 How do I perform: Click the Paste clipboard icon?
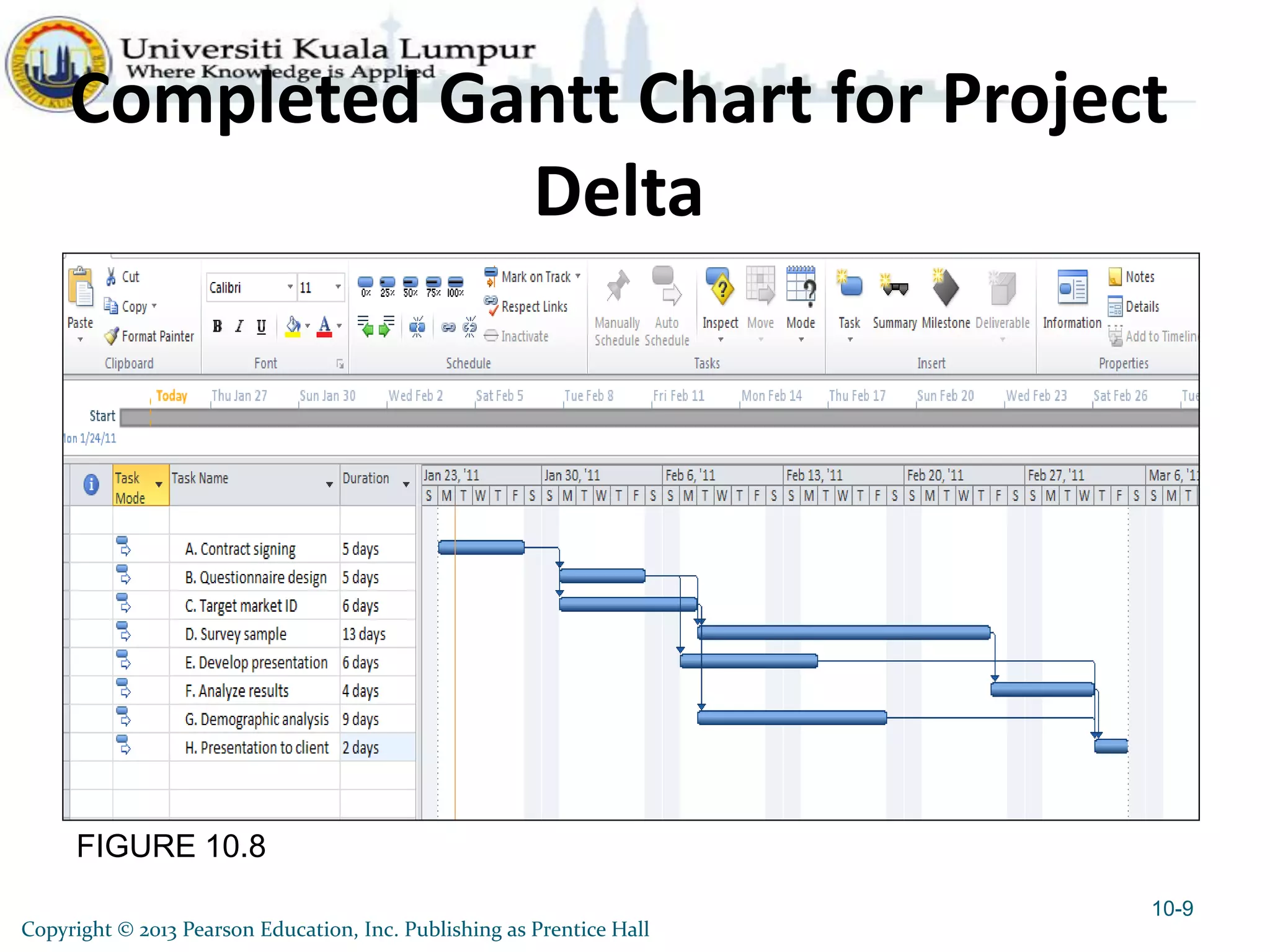[x=81, y=288]
